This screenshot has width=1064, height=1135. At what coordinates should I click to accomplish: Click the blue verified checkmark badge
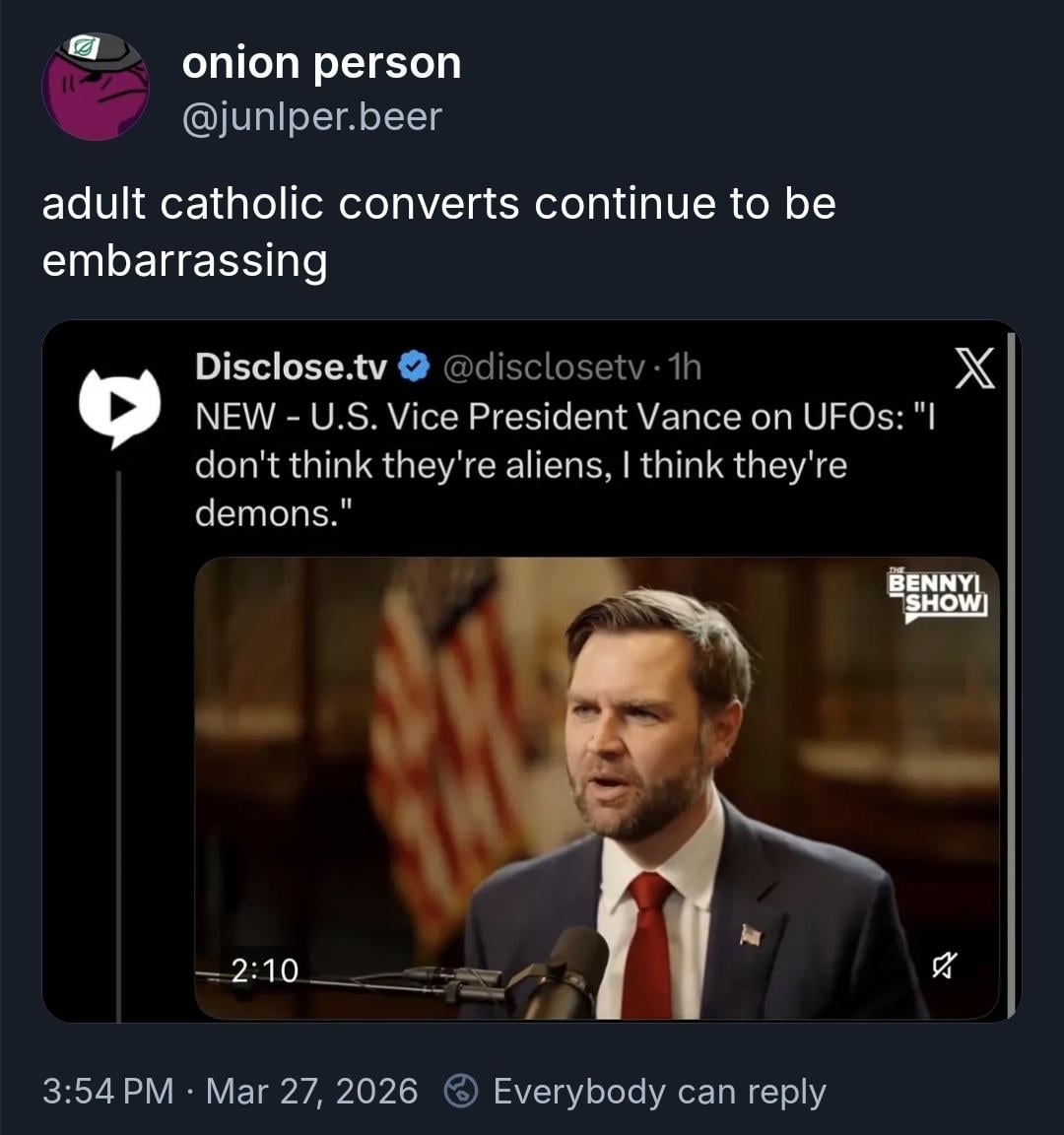point(415,367)
